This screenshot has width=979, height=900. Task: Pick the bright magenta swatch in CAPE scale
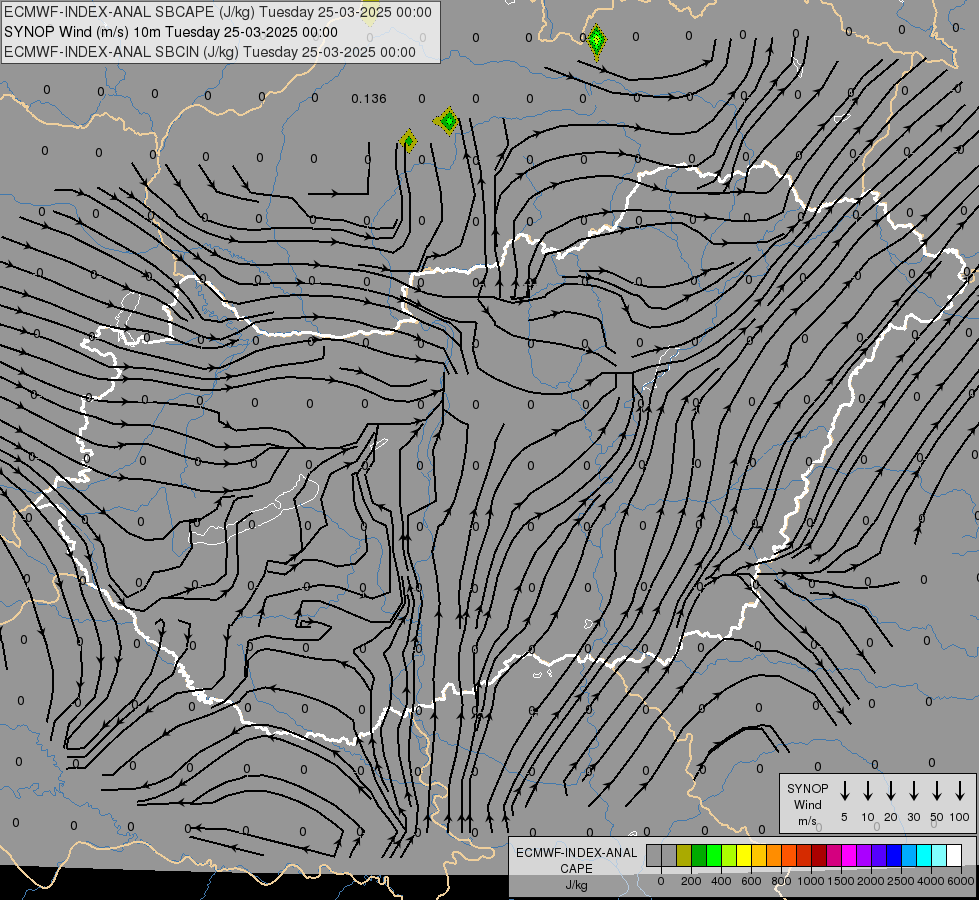849,855
